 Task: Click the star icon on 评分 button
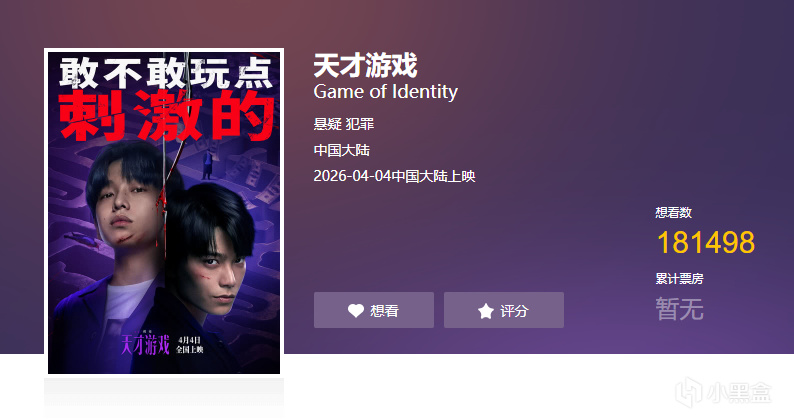coord(485,311)
